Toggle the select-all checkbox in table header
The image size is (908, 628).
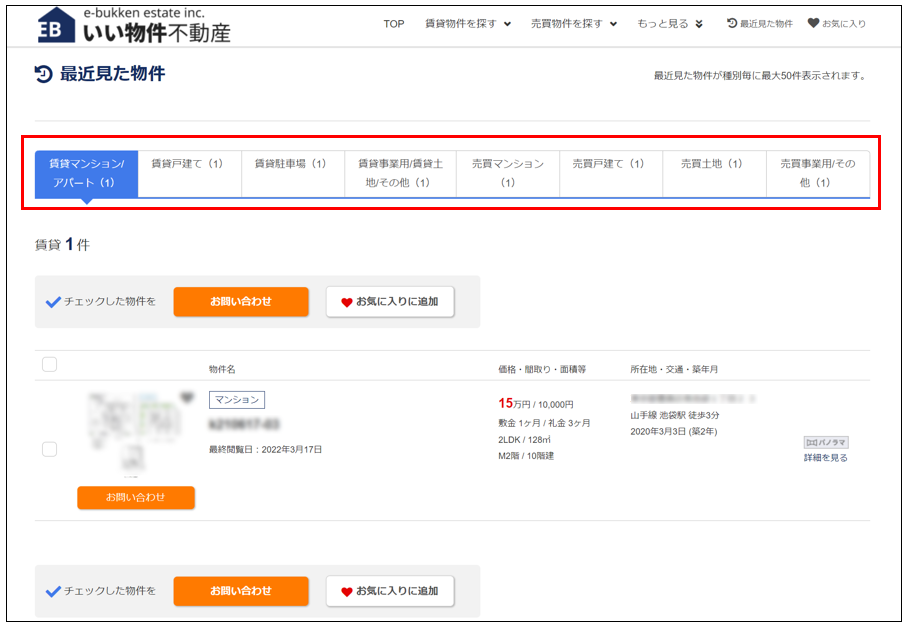coord(49,365)
